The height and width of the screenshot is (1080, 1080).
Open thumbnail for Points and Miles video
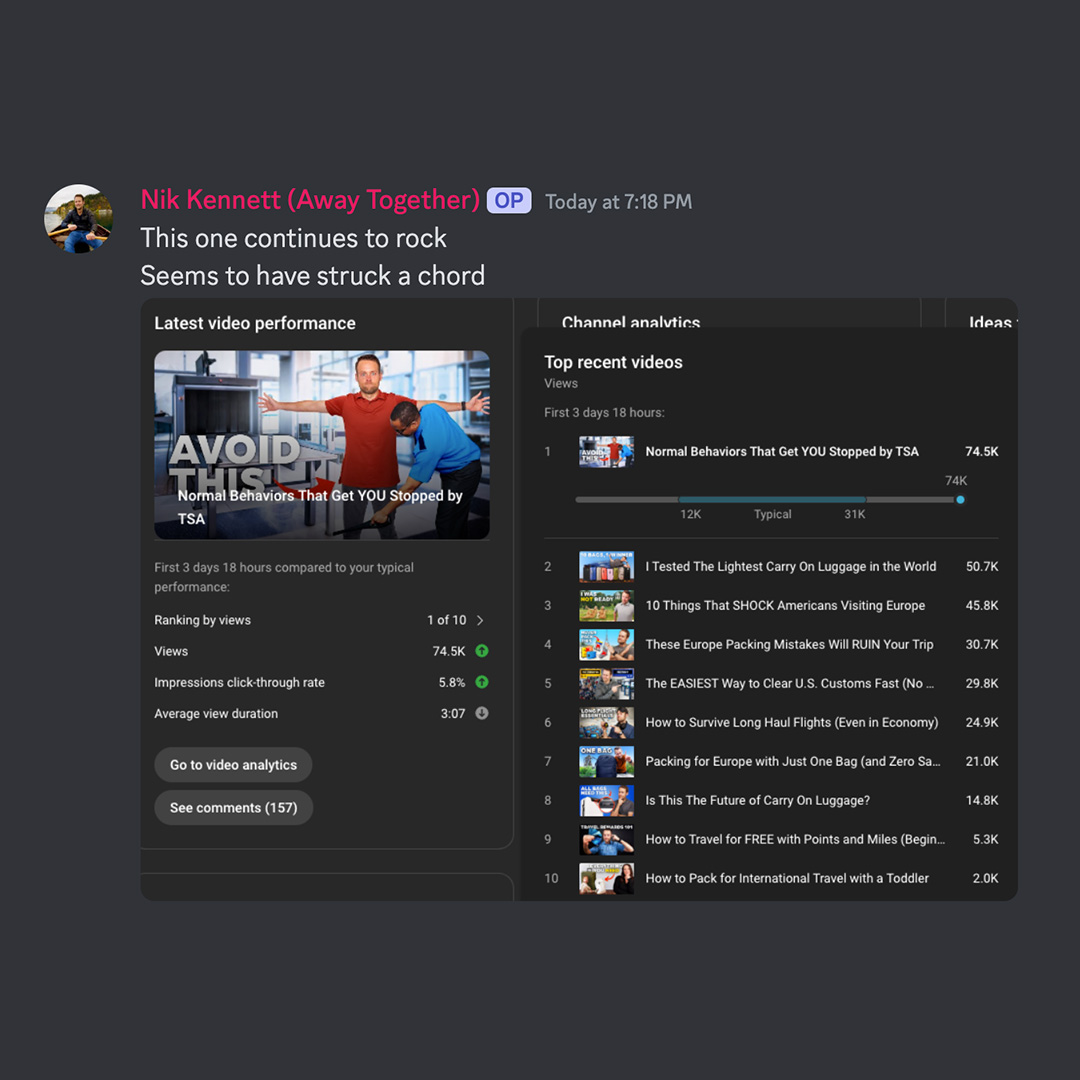606,839
